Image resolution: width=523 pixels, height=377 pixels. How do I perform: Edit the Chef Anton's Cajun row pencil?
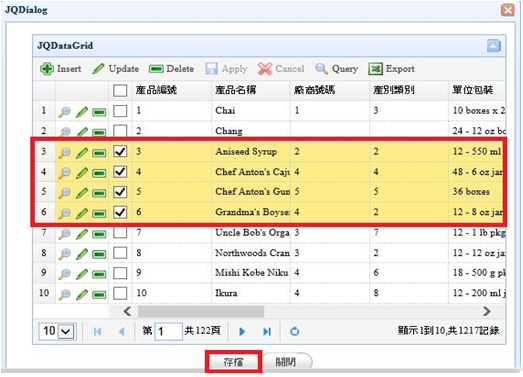[x=82, y=173]
